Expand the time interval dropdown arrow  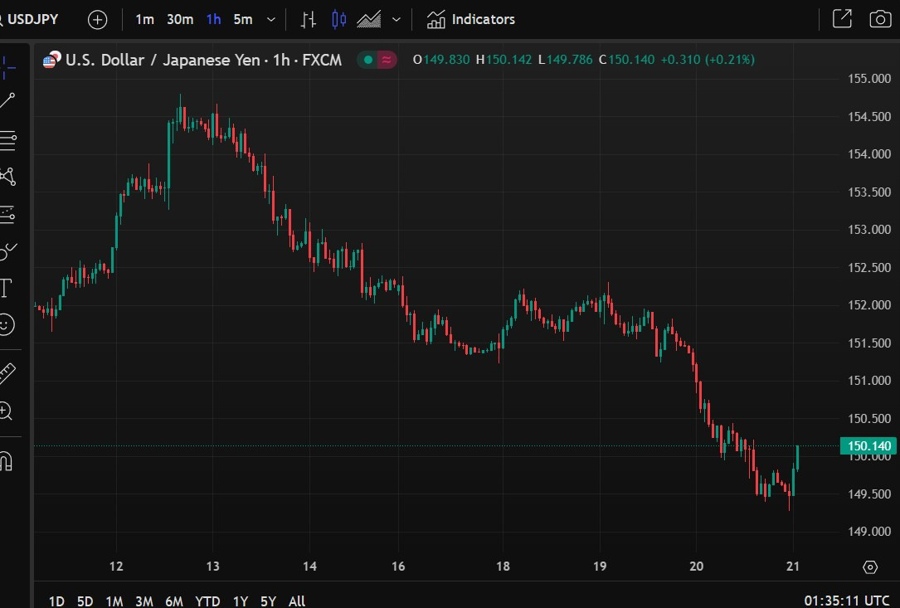tap(271, 19)
